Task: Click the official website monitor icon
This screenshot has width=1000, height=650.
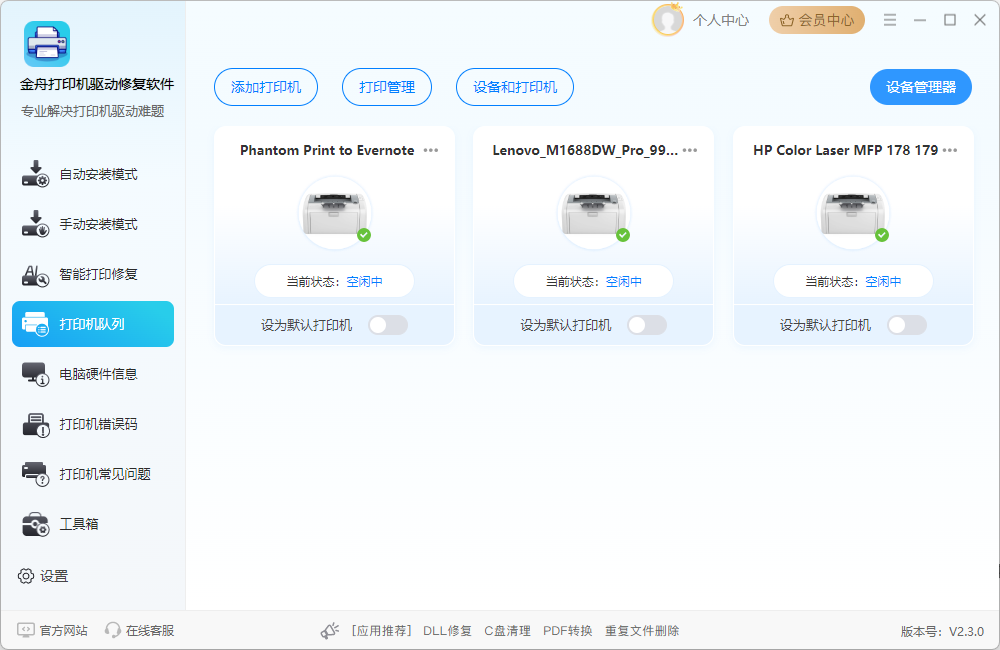Action: 26,630
